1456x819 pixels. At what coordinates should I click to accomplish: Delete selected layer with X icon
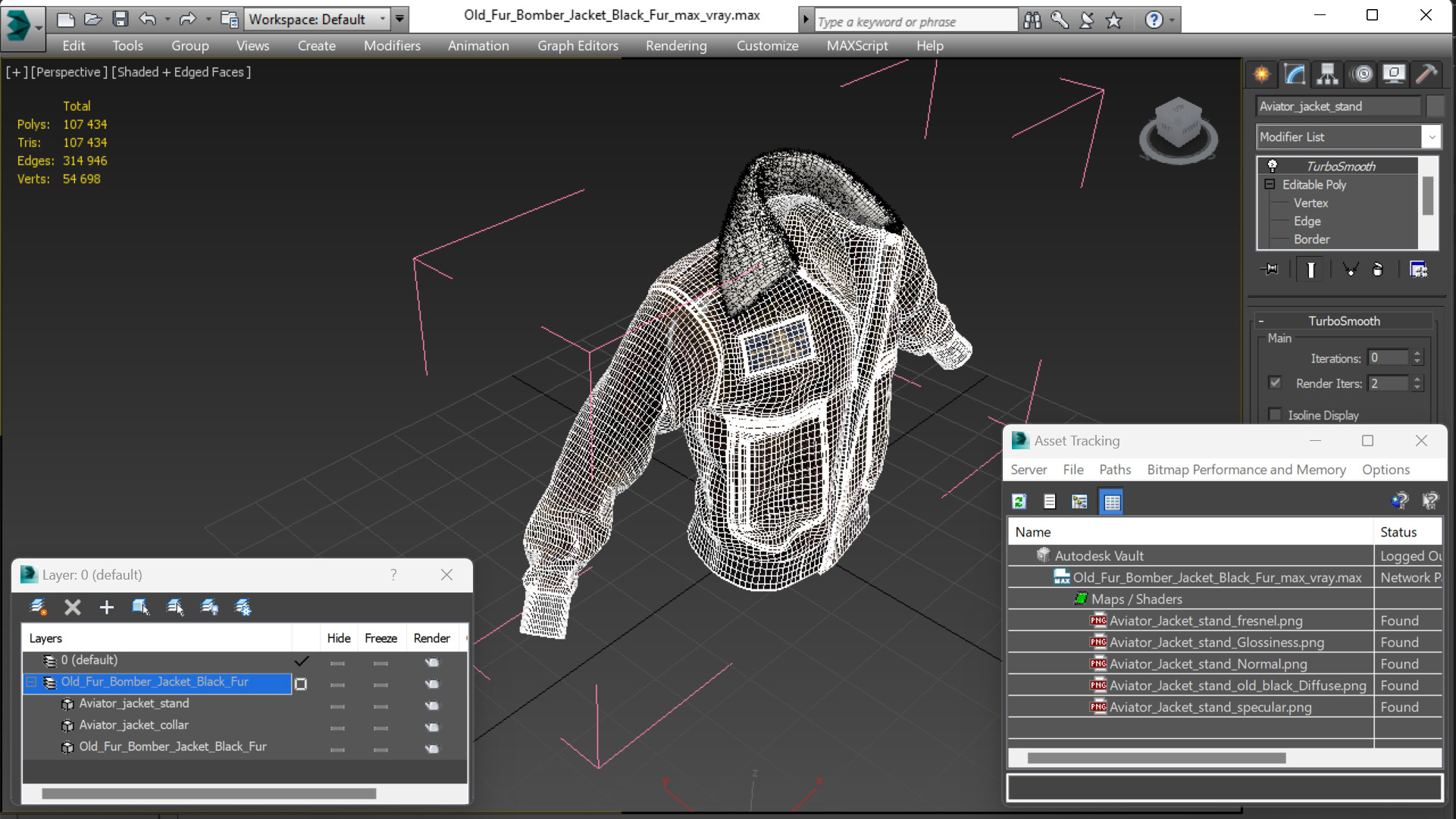73,607
